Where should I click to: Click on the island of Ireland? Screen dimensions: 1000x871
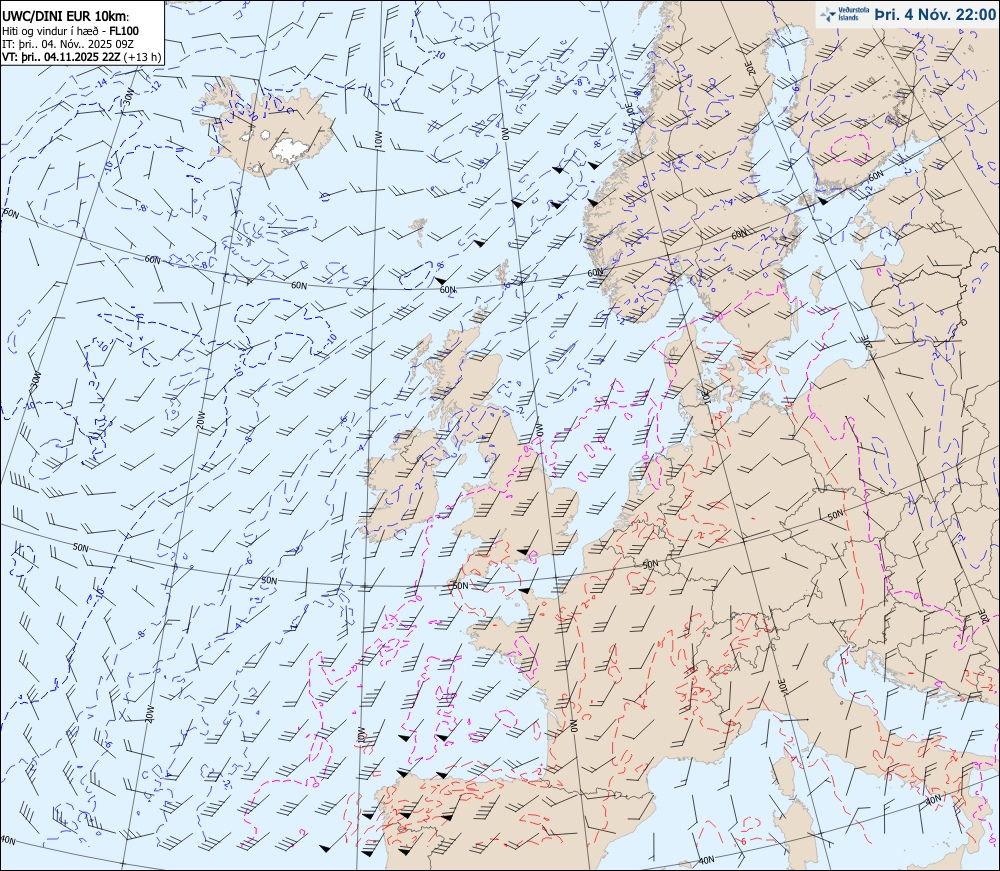click(x=405, y=485)
